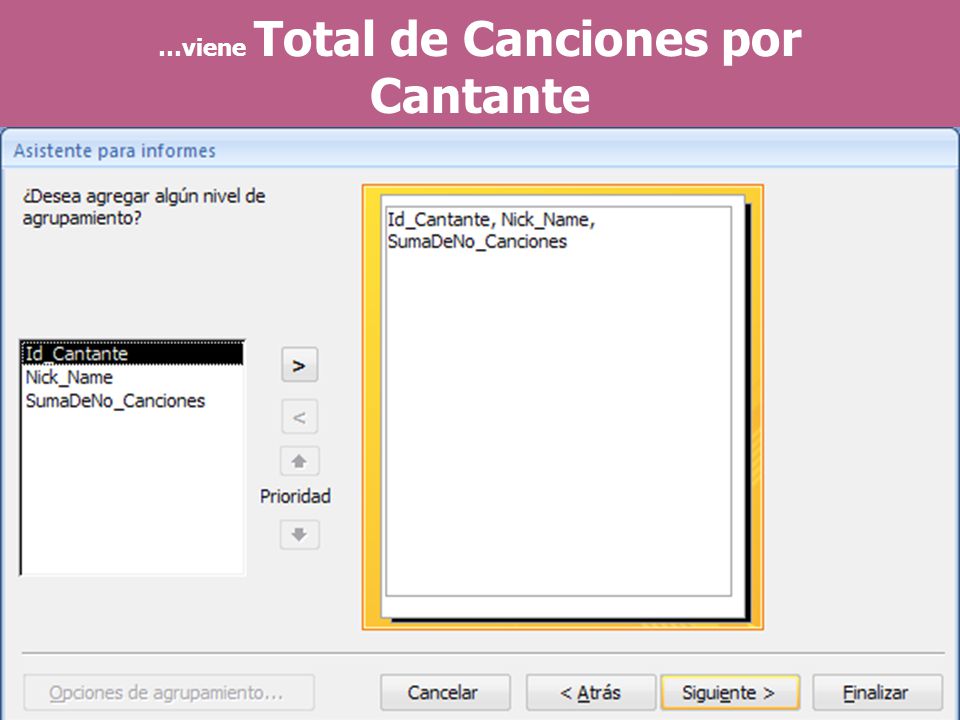Viewport: 960px width, 720px height.
Task: Select SumaDeNo_Canciones in the field list
Action: click(133, 401)
